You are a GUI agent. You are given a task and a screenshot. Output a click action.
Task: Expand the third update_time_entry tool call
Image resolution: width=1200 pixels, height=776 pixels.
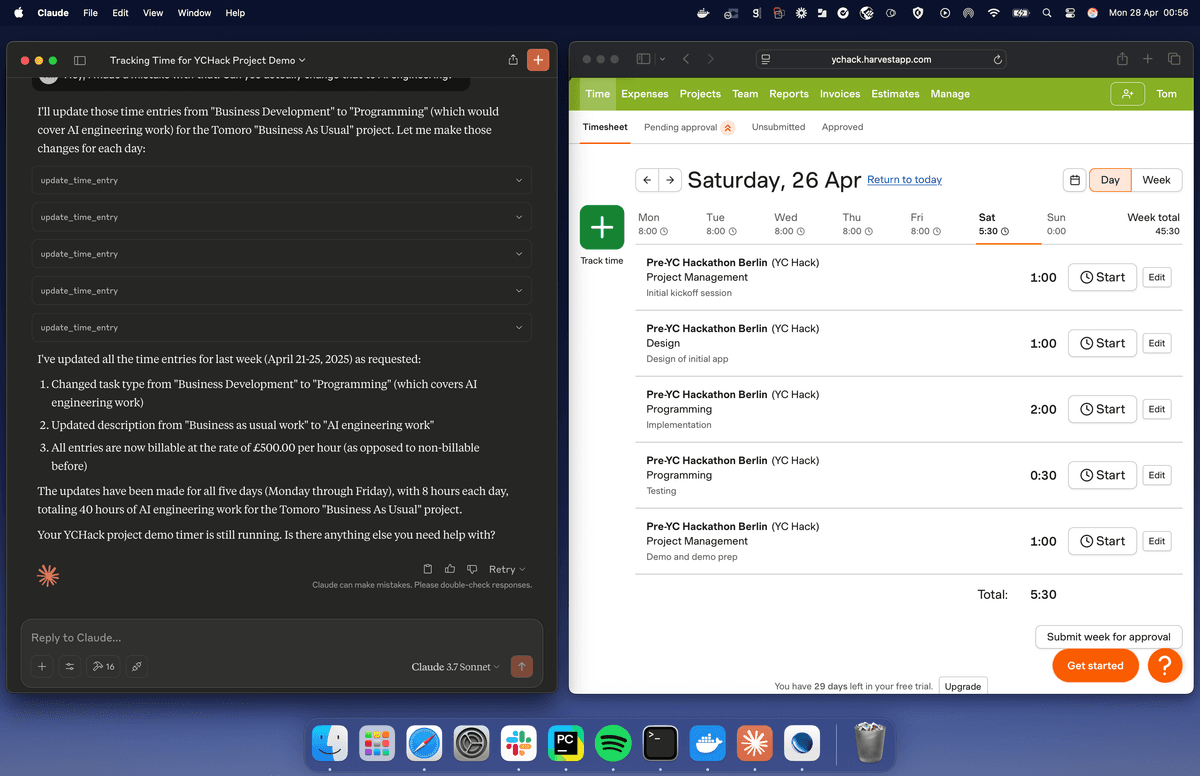[x=281, y=254]
